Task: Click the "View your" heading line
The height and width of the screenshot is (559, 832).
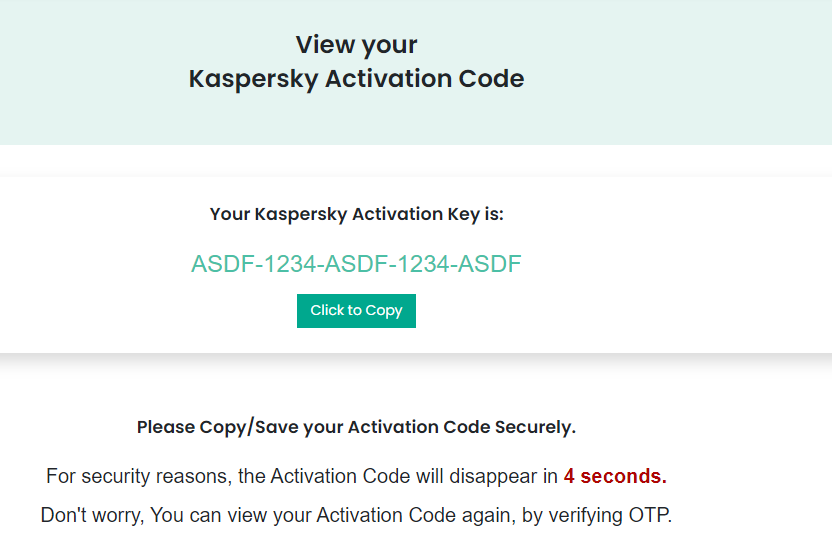Action: point(356,45)
